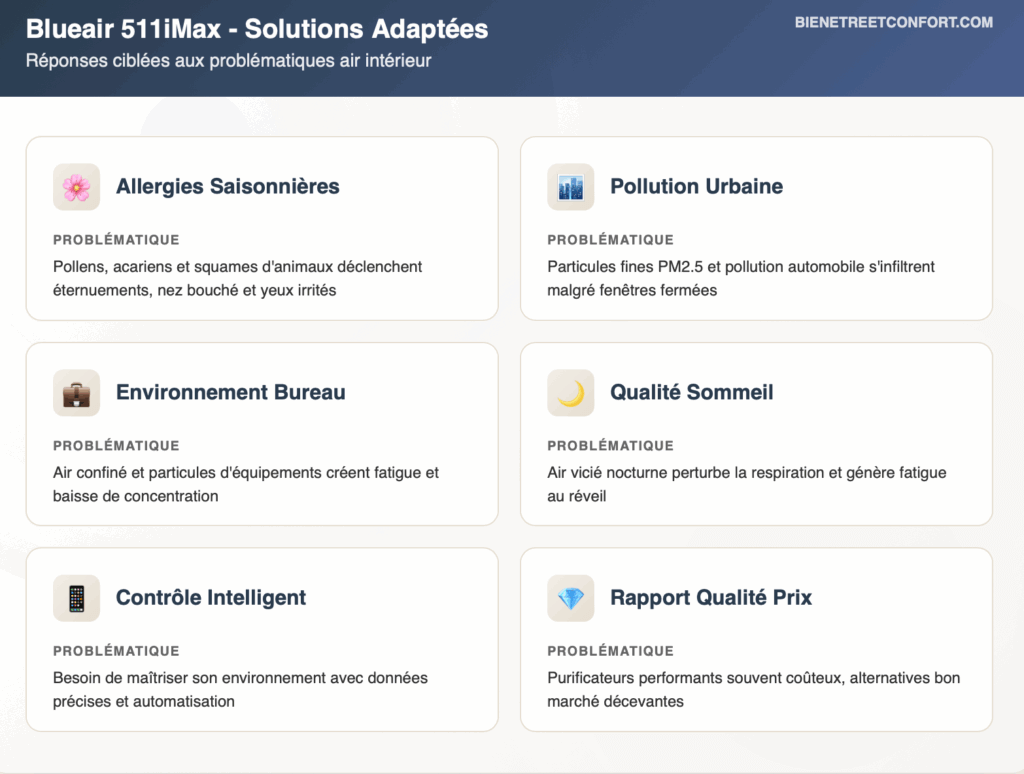Click the crescent moon icon for Qualité Sommeil
1024x774 pixels.
point(571,393)
